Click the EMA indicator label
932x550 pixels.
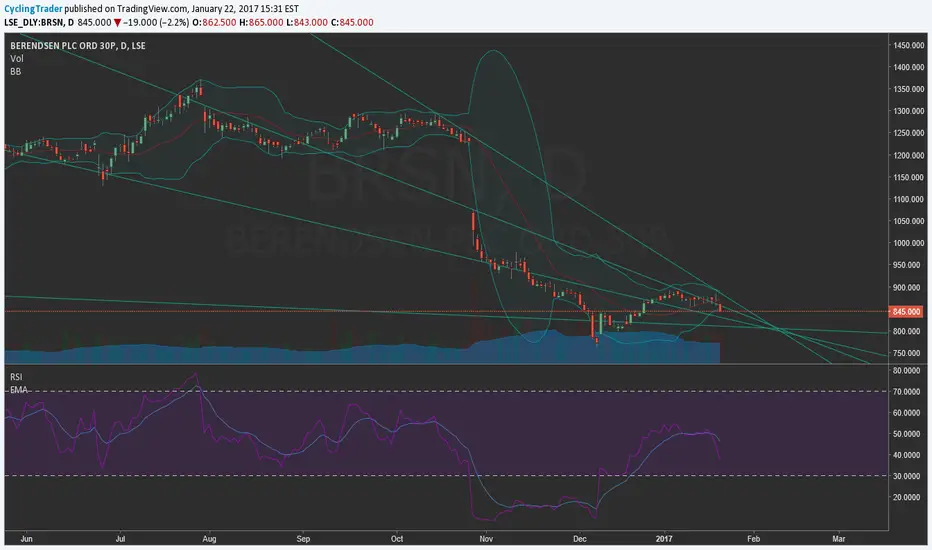pyautogui.click(x=18, y=390)
